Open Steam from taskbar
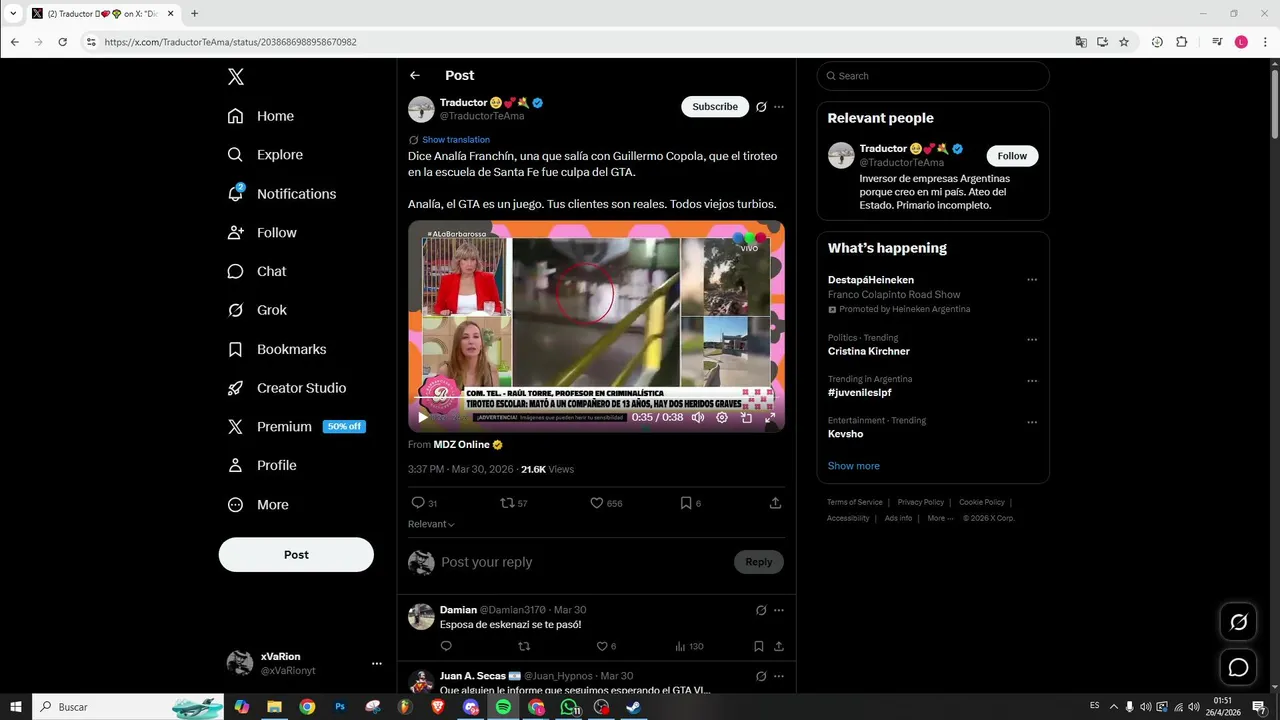This screenshot has height=720, width=1280. tap(634, 707)
